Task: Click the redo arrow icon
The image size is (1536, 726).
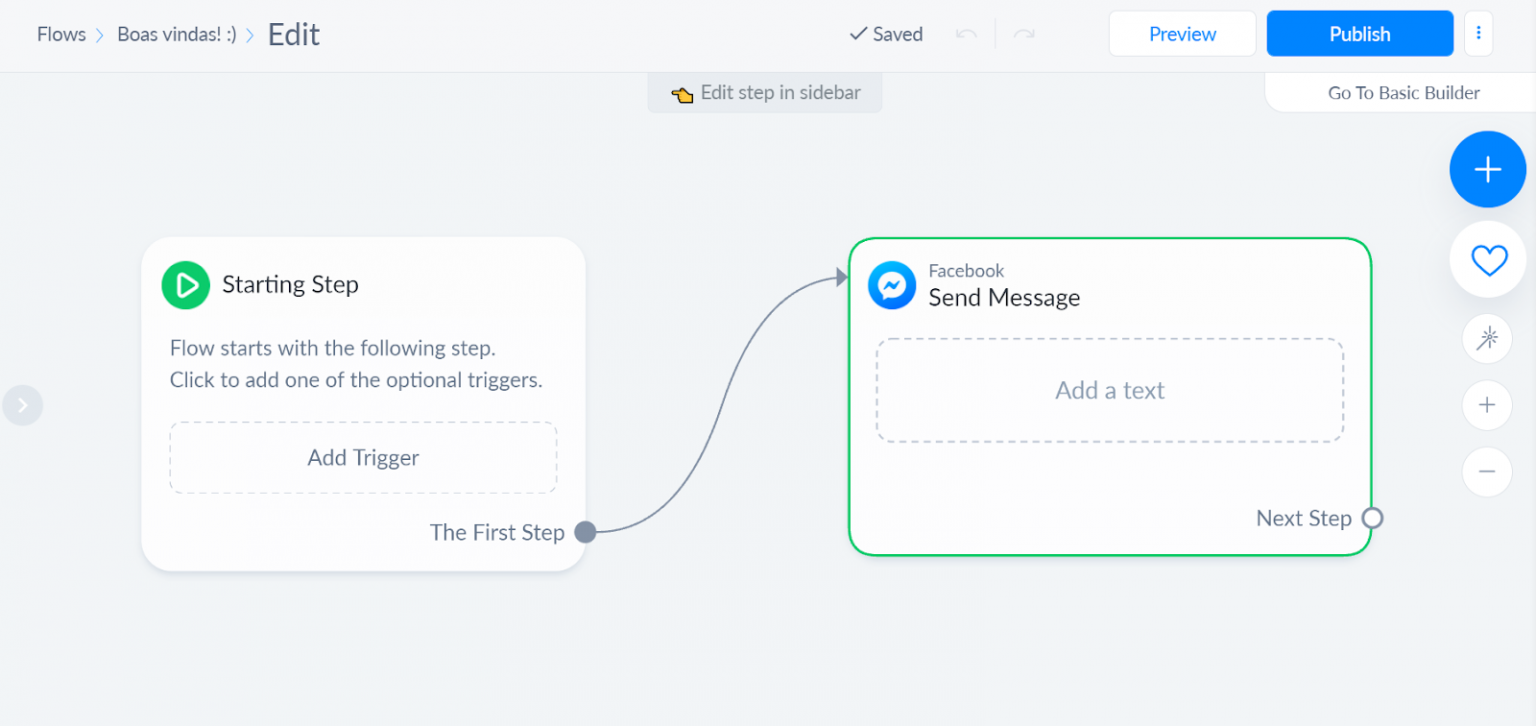Action: 1024,34
